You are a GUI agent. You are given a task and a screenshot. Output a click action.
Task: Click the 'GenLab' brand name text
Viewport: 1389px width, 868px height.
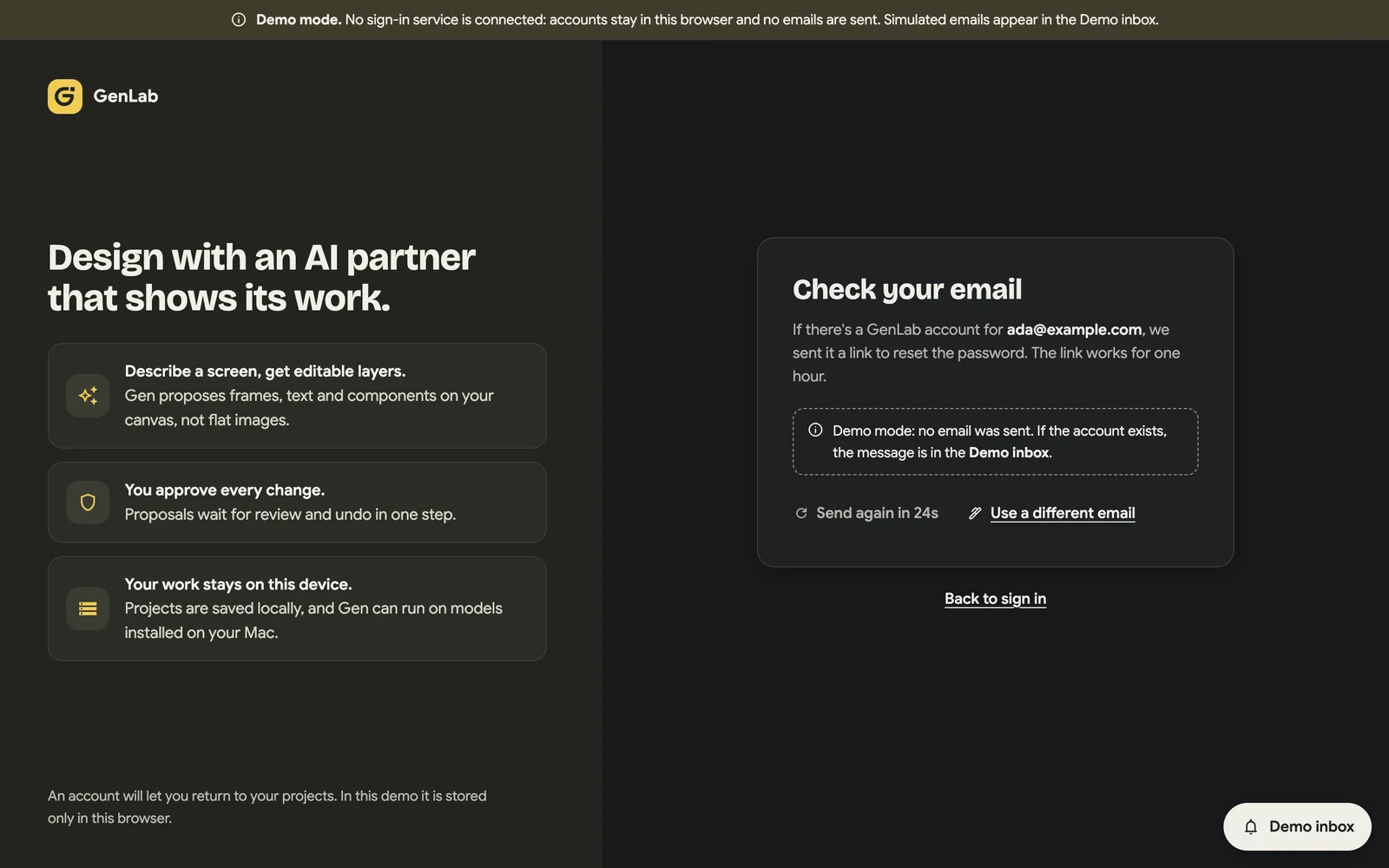pyautogui.click(x=126, y=96)
